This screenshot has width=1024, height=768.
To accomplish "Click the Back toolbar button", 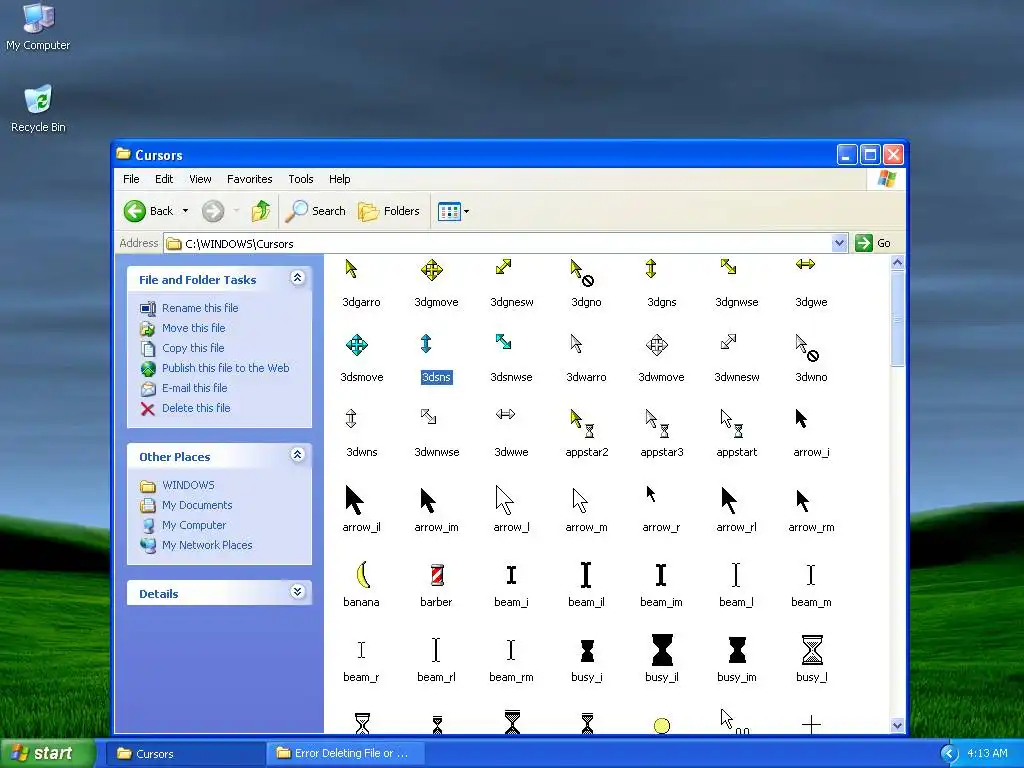I will pos(149,211).
